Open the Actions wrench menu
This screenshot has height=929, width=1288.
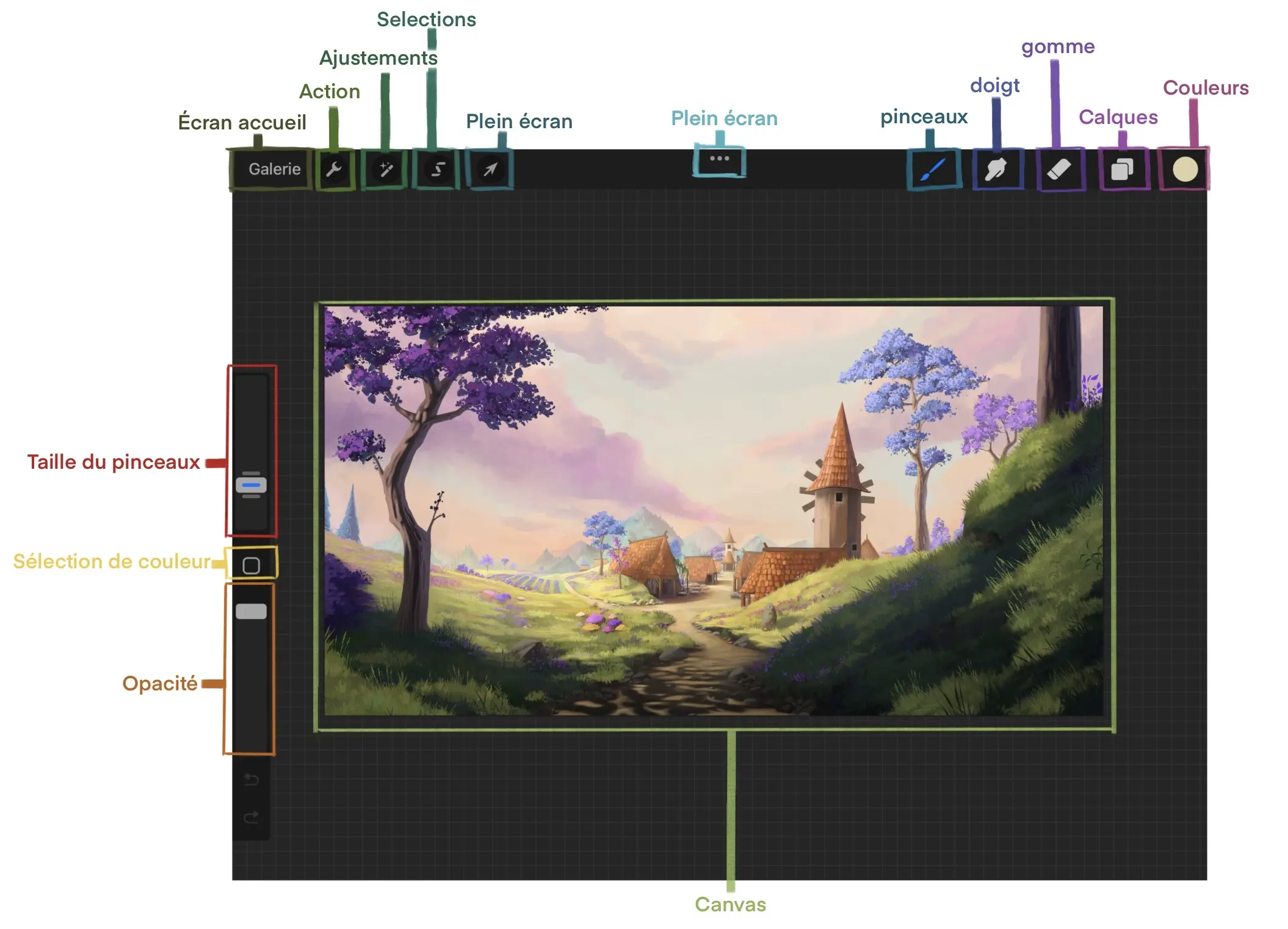pyautogui.click(x=334, y=169)
